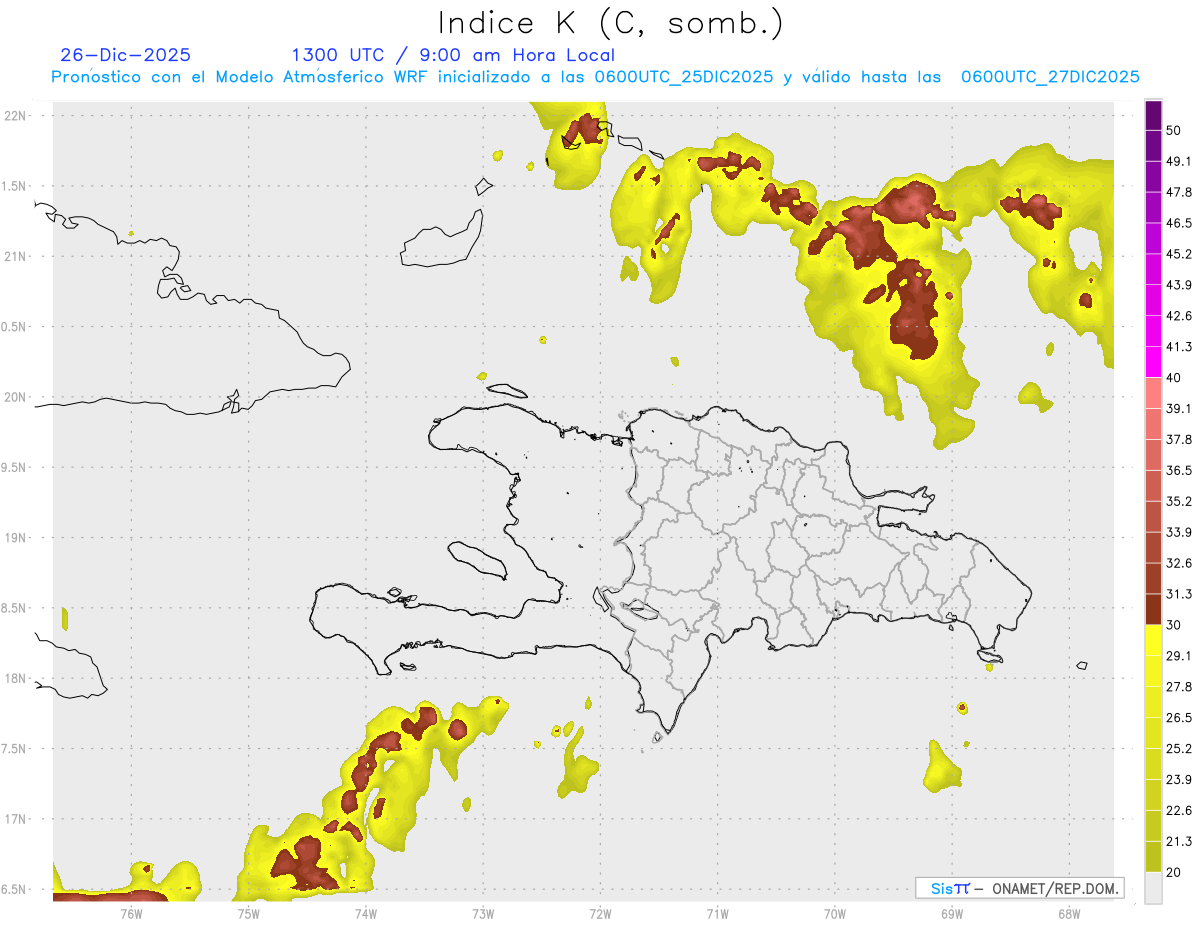
Task: Pick the dark brown swatch between 30 and 31.3
Action: 1154,609
